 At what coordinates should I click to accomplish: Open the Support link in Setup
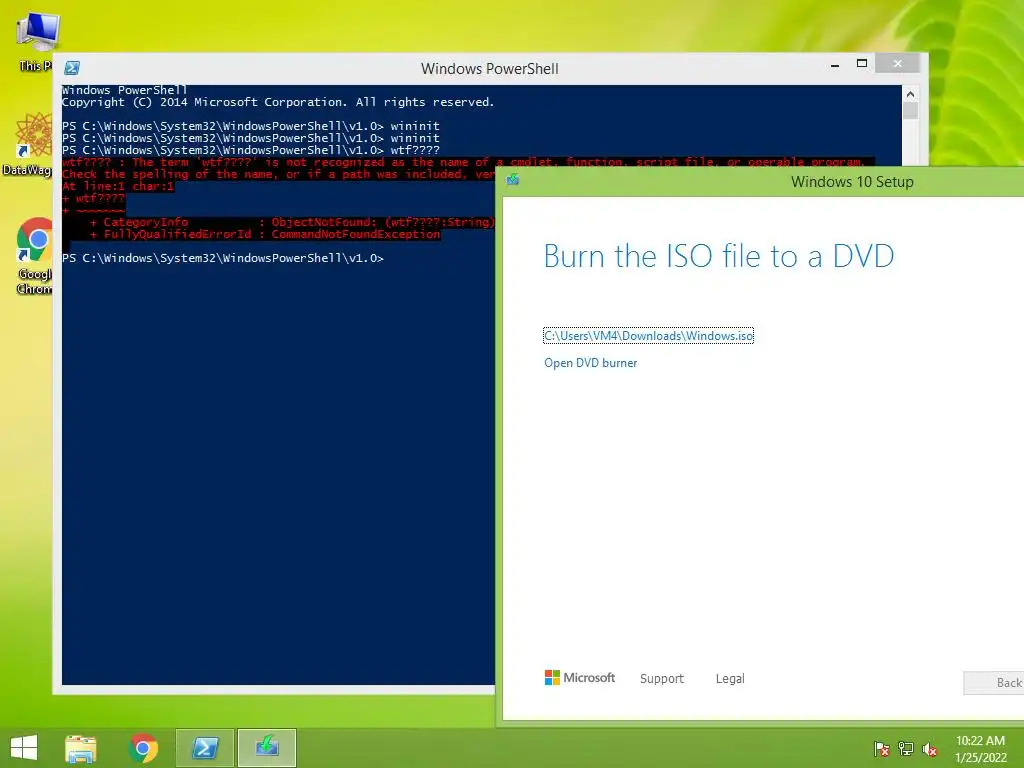(x=662, y=679)
